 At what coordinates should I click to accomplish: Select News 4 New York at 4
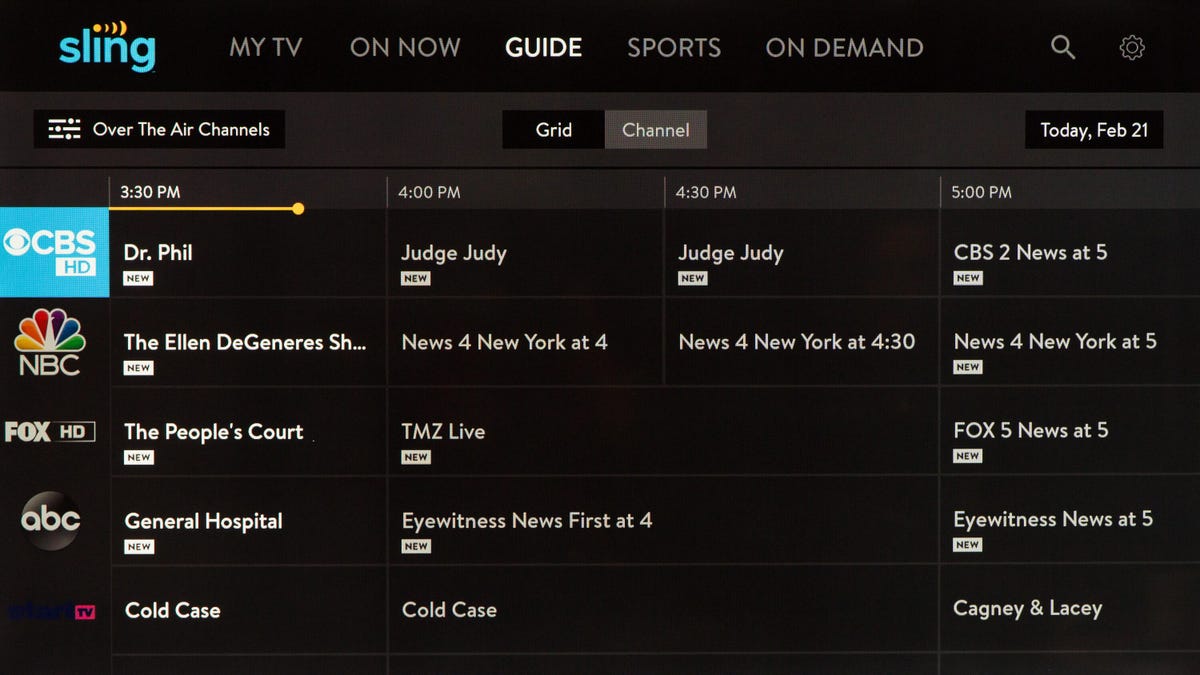click(x=526, y=342)
